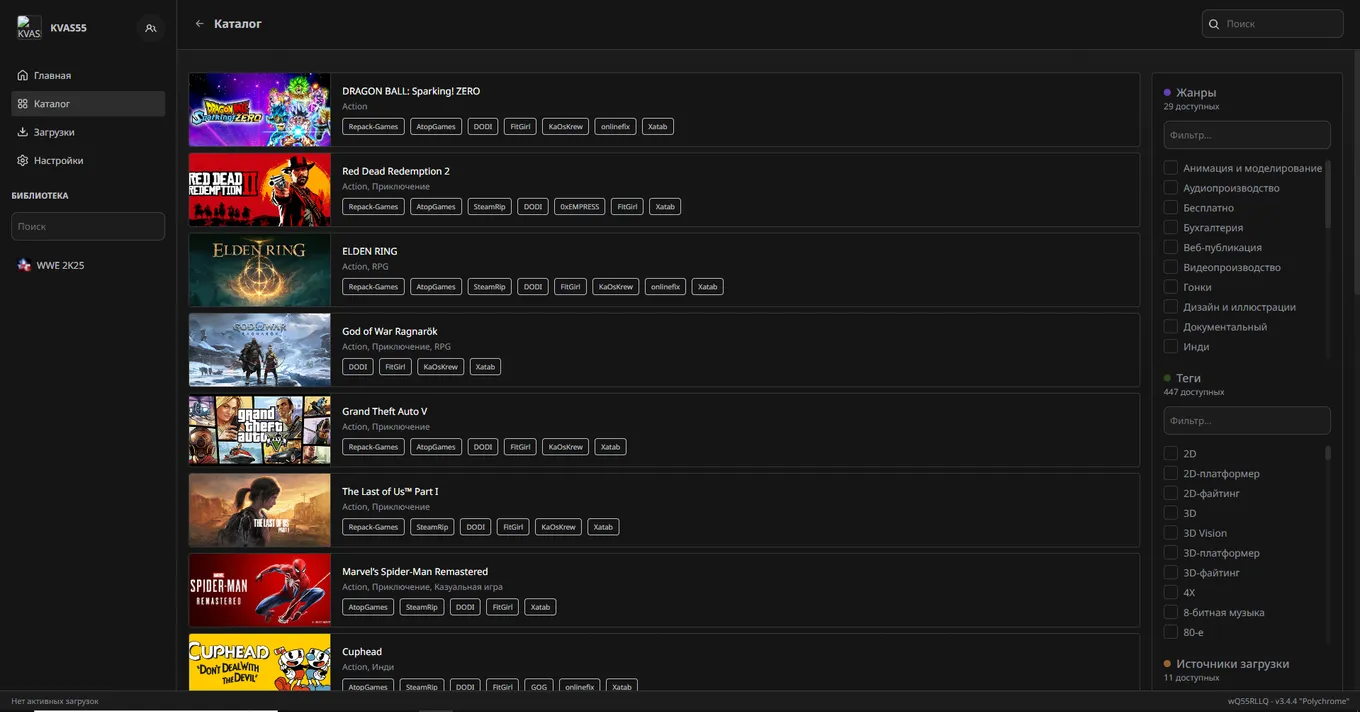
Task: Check the Анимация и моделирование genre
Action: coord(1170,168)
